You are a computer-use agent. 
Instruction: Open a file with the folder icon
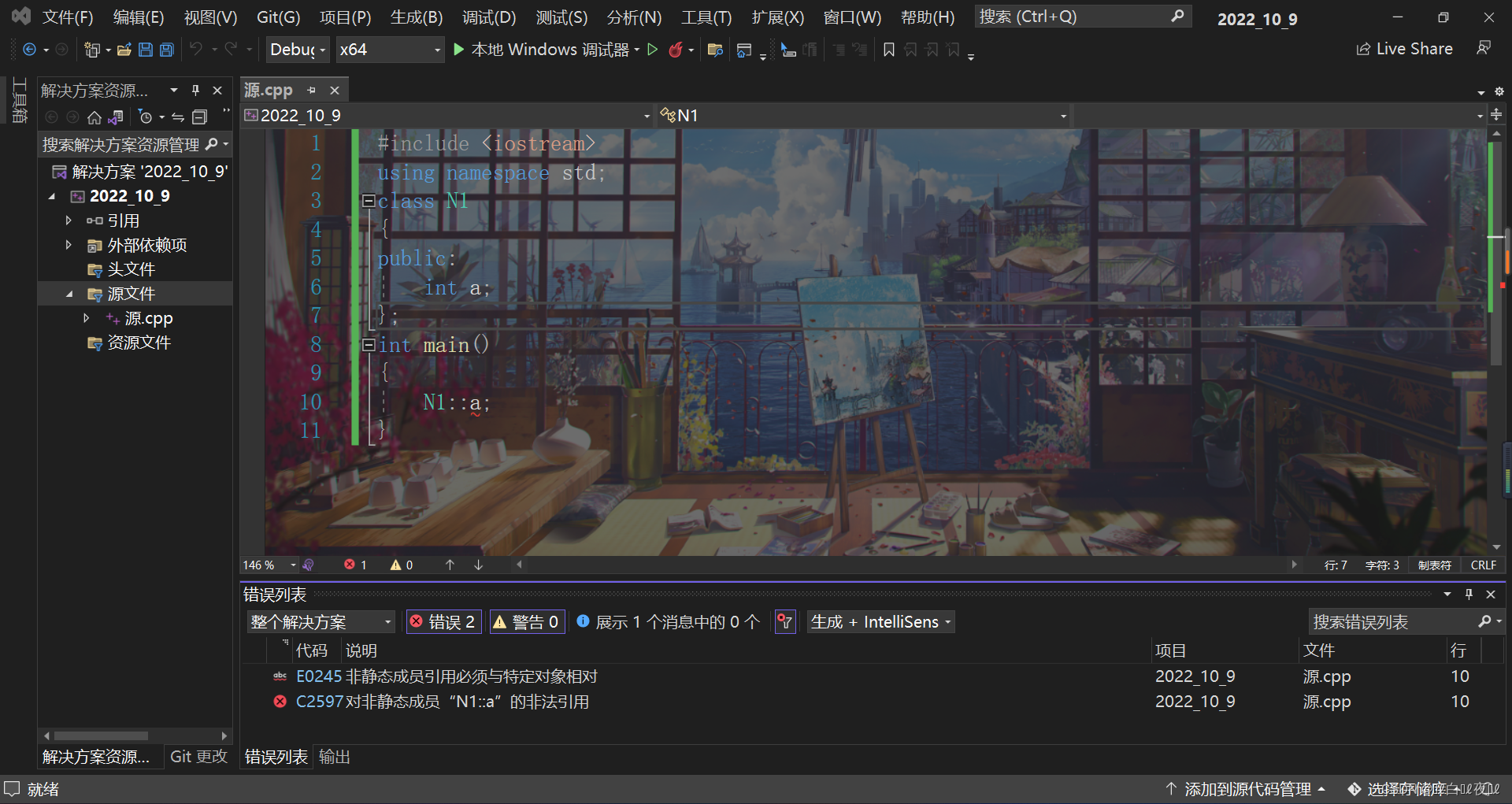pos(124,50)
